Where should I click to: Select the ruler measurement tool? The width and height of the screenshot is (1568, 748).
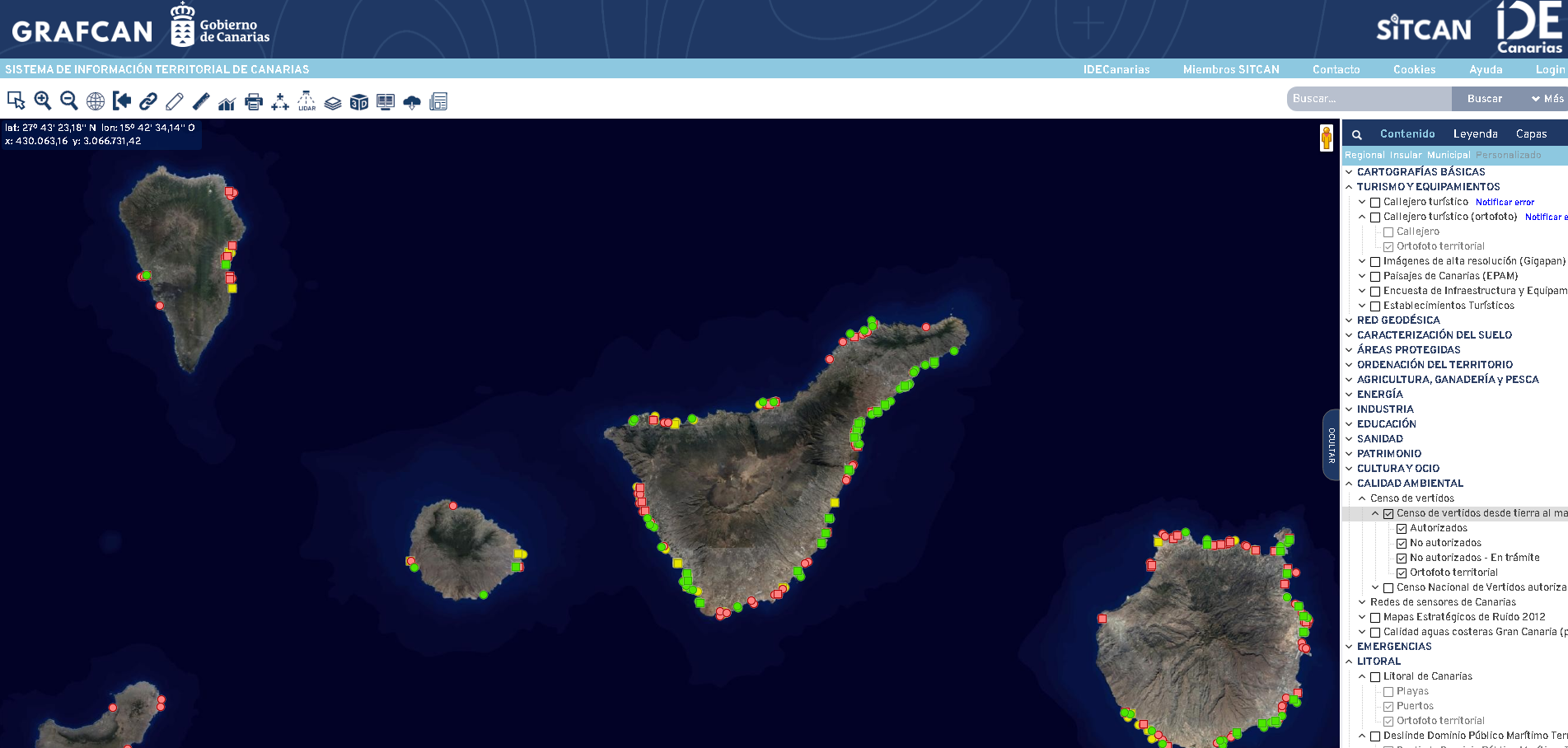pos(201,101)
